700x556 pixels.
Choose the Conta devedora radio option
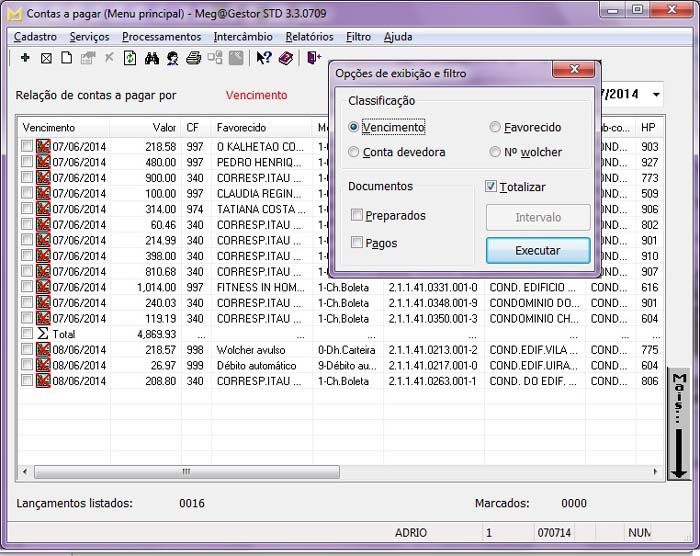(354, 152)
